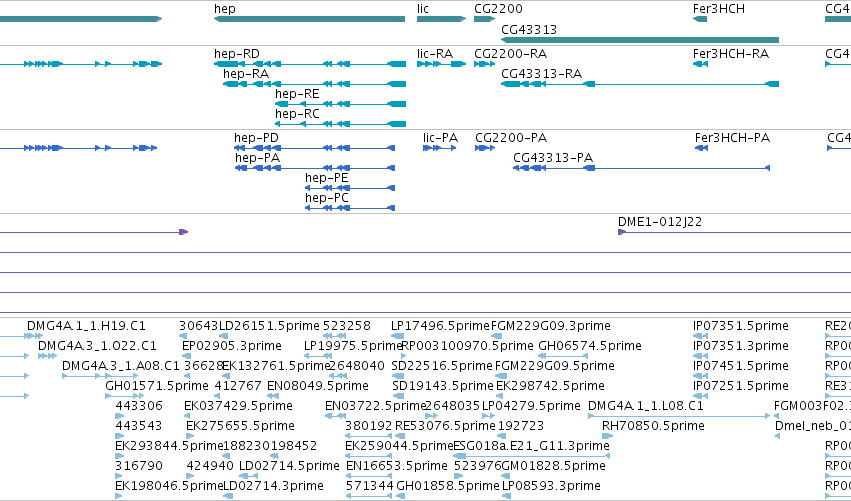Image resolution: width=851 pixels, height=501 pixels.
Task: Select EST EN16653.5prime
Action: (x=369, y=477)
